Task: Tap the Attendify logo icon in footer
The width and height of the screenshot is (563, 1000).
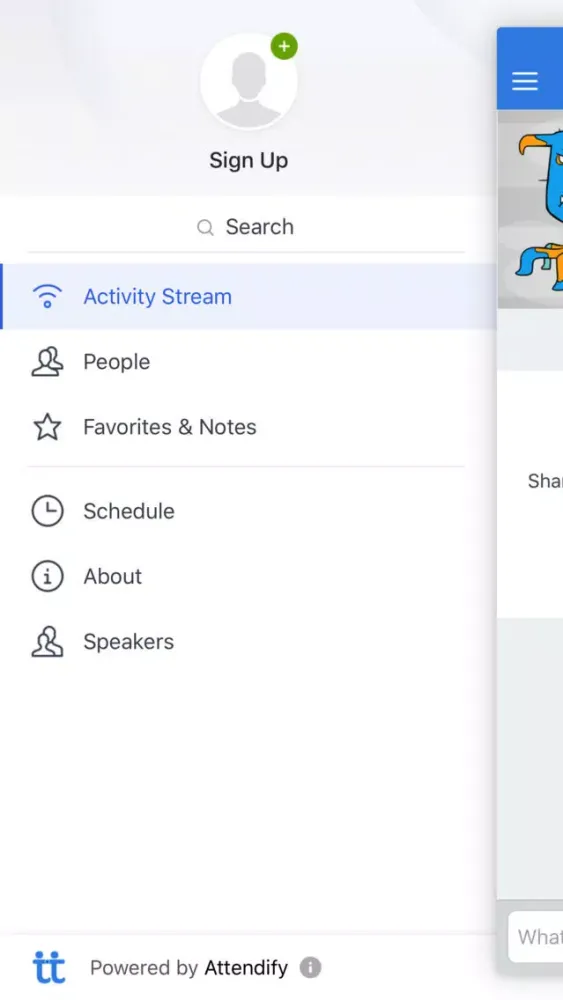Action: point(48,967)
